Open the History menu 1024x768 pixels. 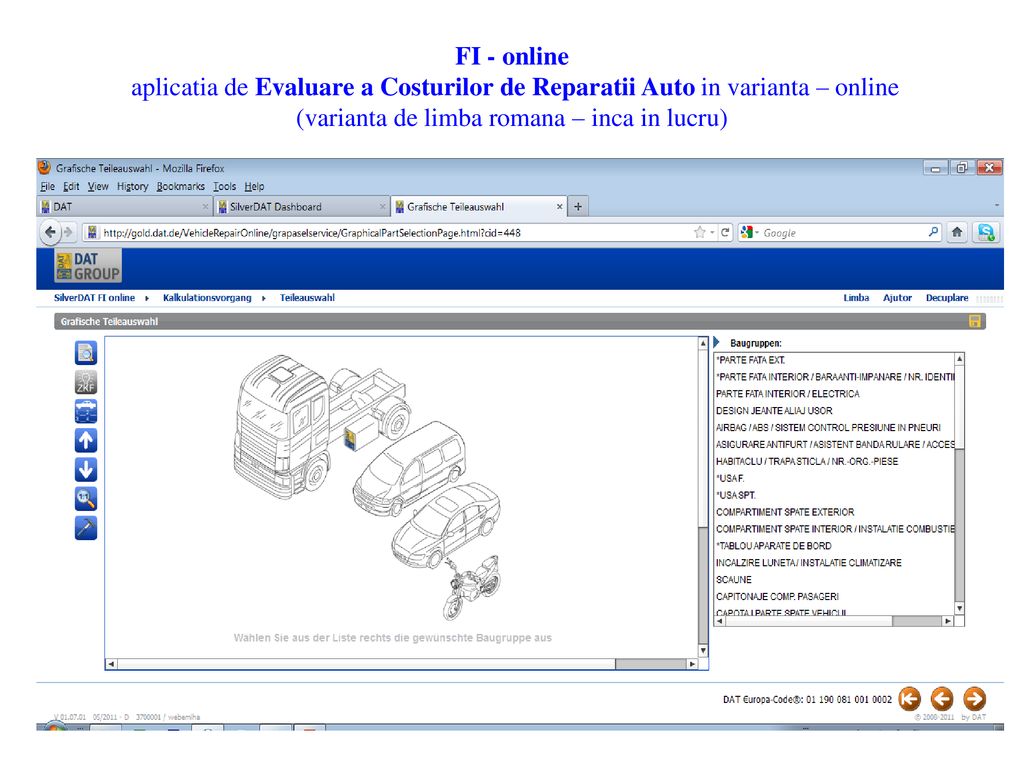pyautogui.click(x=133, y=186)
